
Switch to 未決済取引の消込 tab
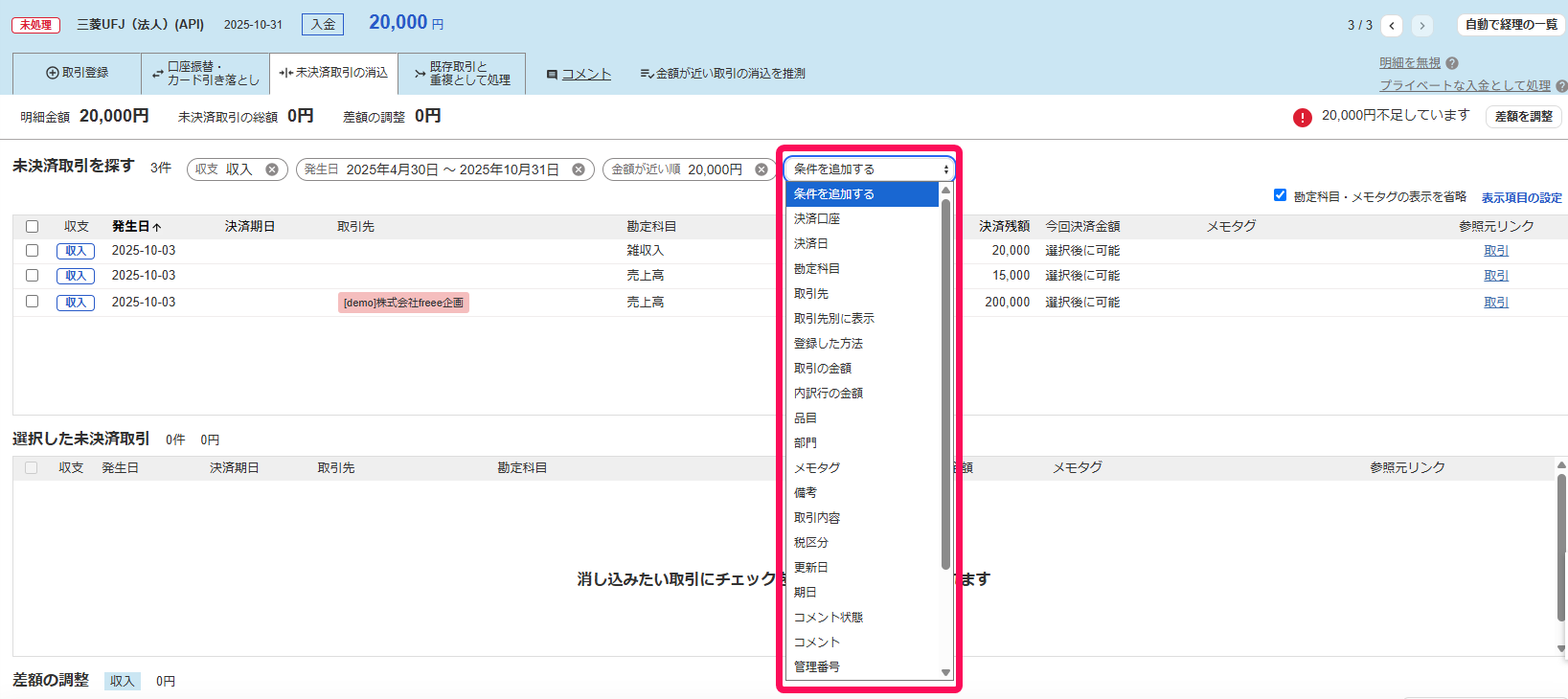click(333, 74)
